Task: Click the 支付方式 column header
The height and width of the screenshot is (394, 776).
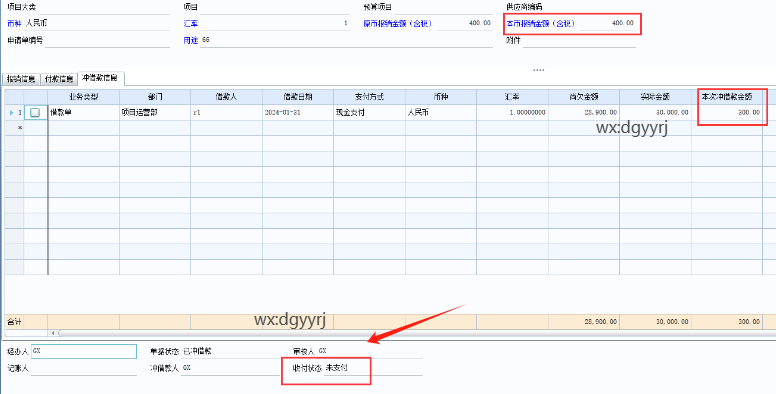Action: click(370, 97)
